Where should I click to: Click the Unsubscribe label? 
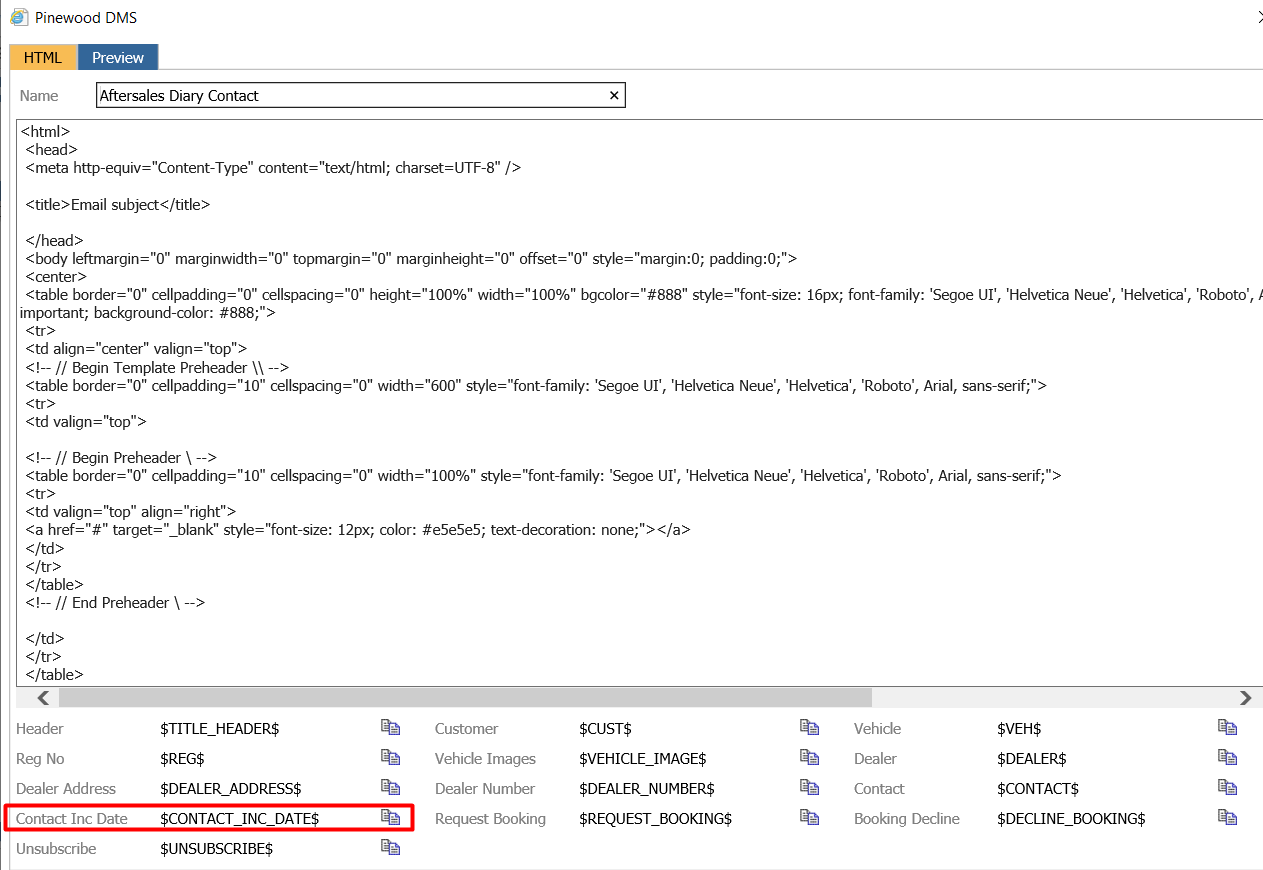tap(56, 849)
